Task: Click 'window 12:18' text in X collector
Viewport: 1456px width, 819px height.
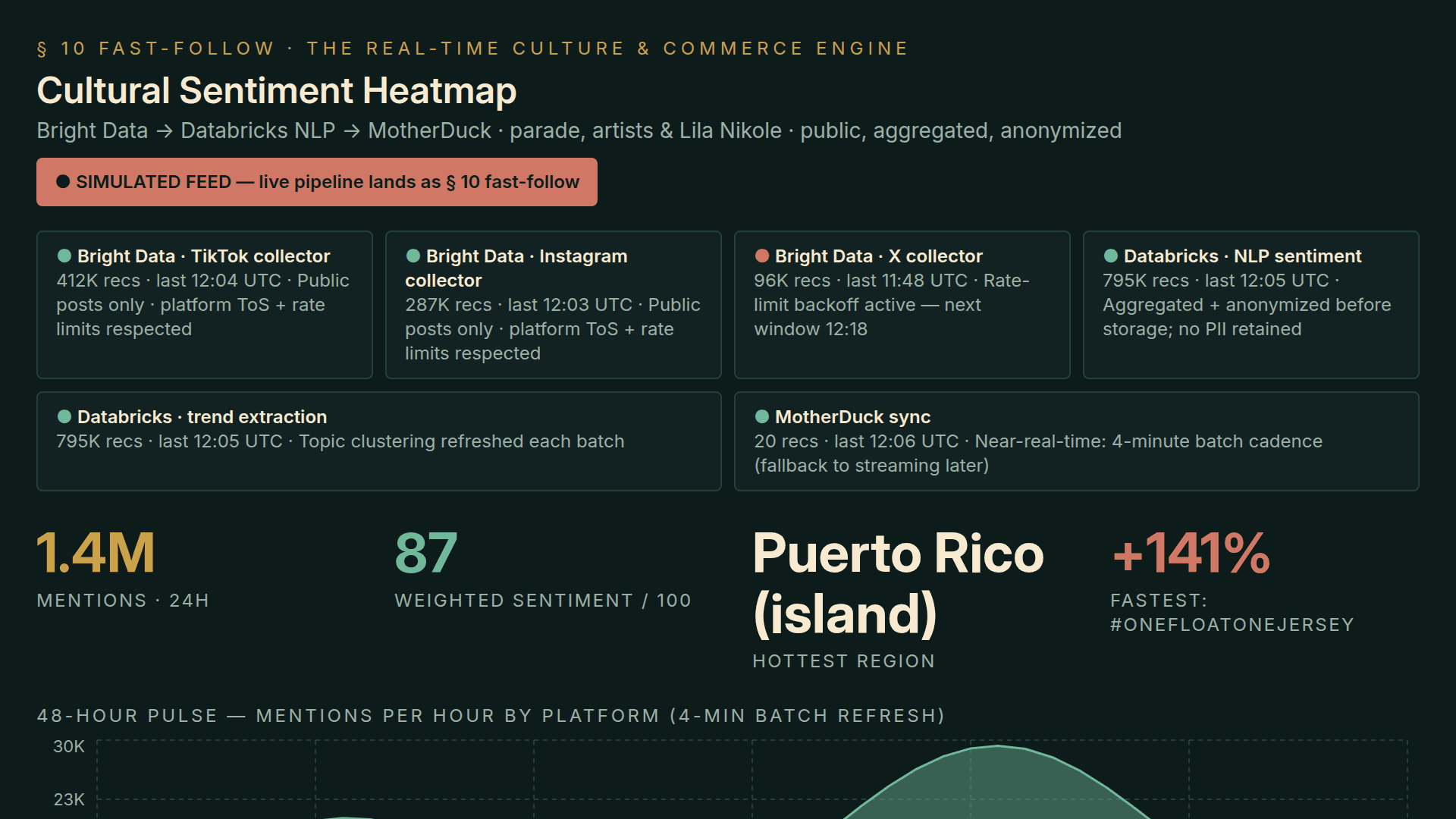Action: pyautogui.click(x=811, y=329)
